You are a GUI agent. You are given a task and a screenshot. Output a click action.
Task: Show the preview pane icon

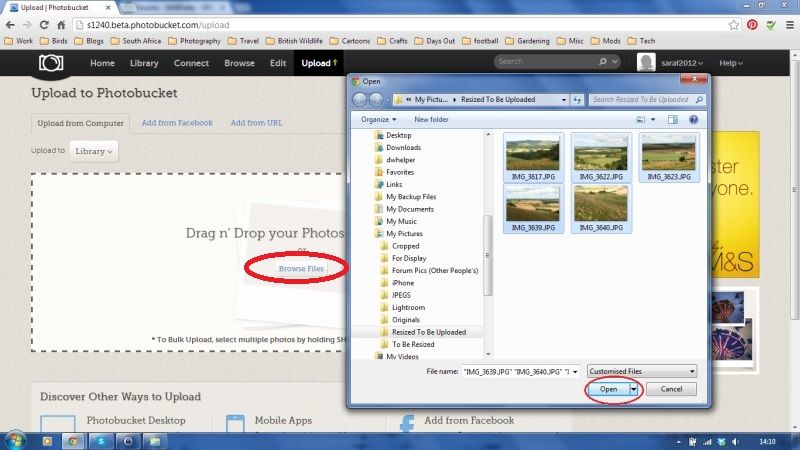pyautogui.click(x=672, y=119)
